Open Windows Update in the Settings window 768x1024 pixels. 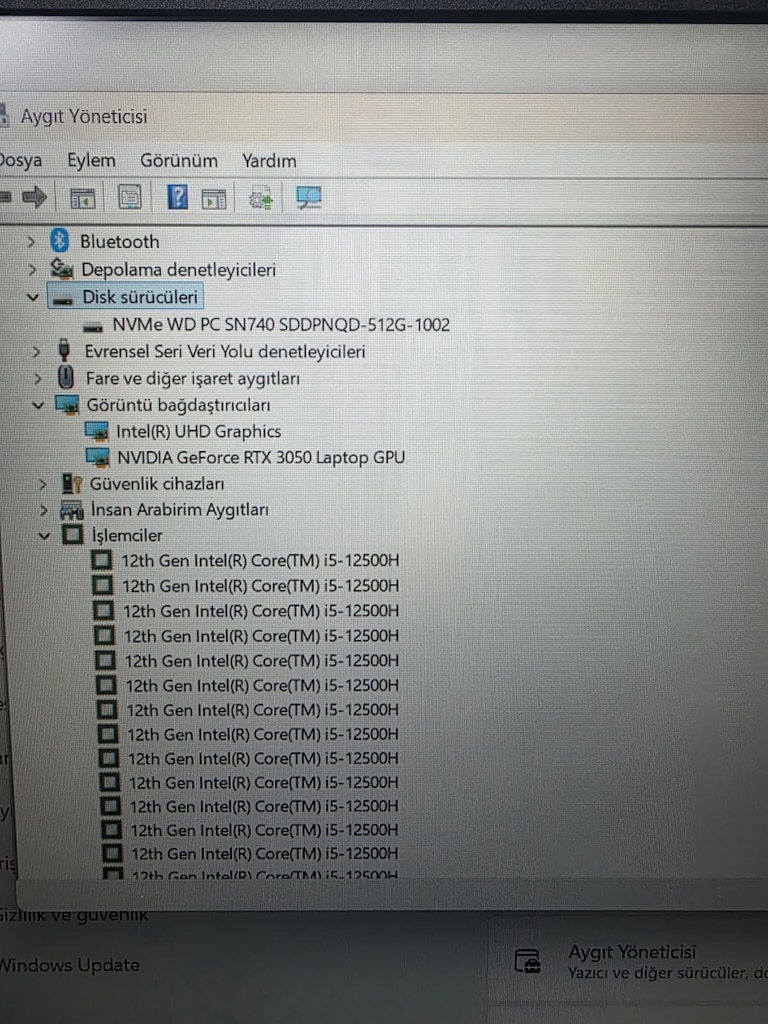click(x=69, y=965)
